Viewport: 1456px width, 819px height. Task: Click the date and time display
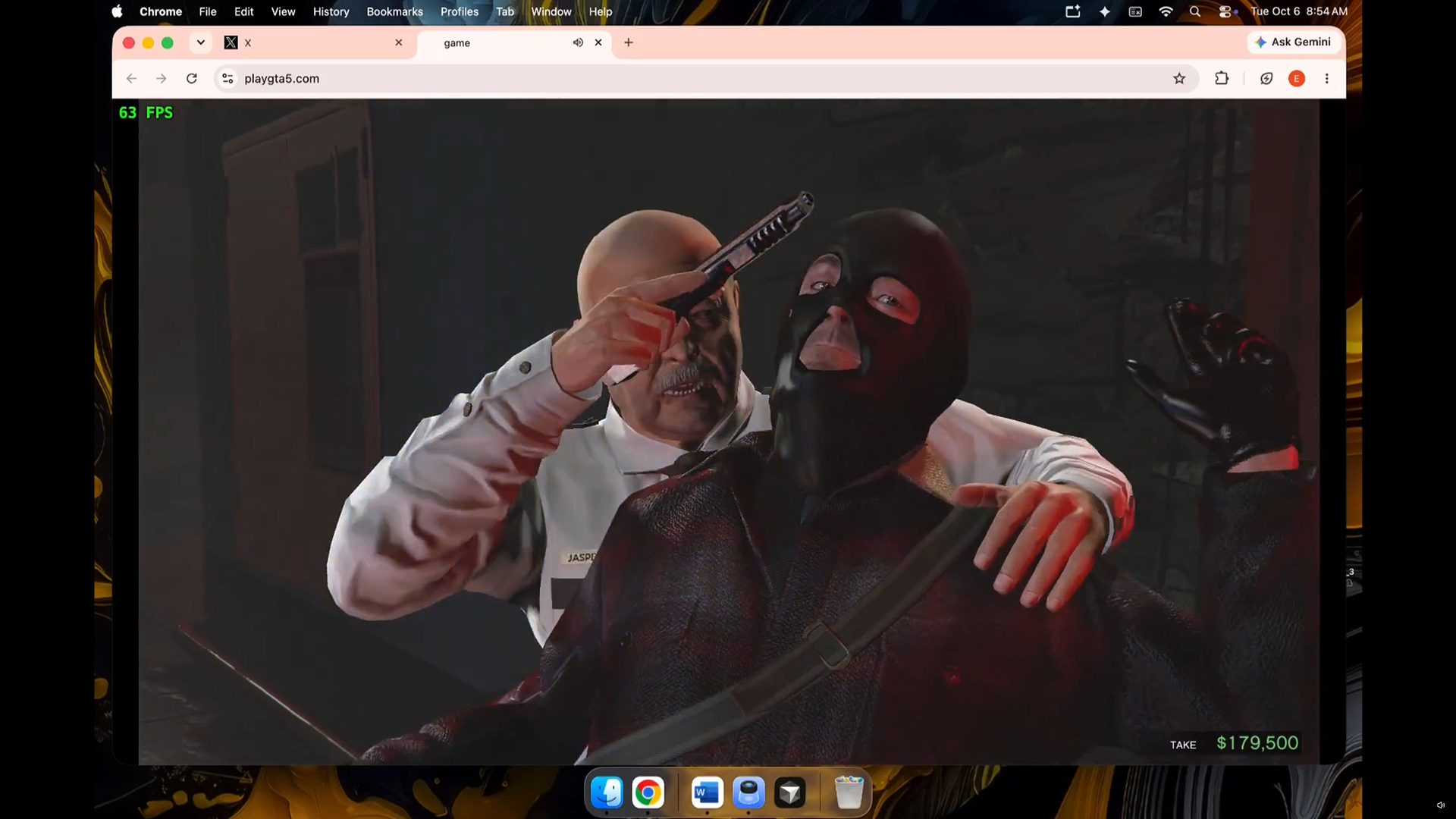pyautogui.click(x=1299, y=11)
